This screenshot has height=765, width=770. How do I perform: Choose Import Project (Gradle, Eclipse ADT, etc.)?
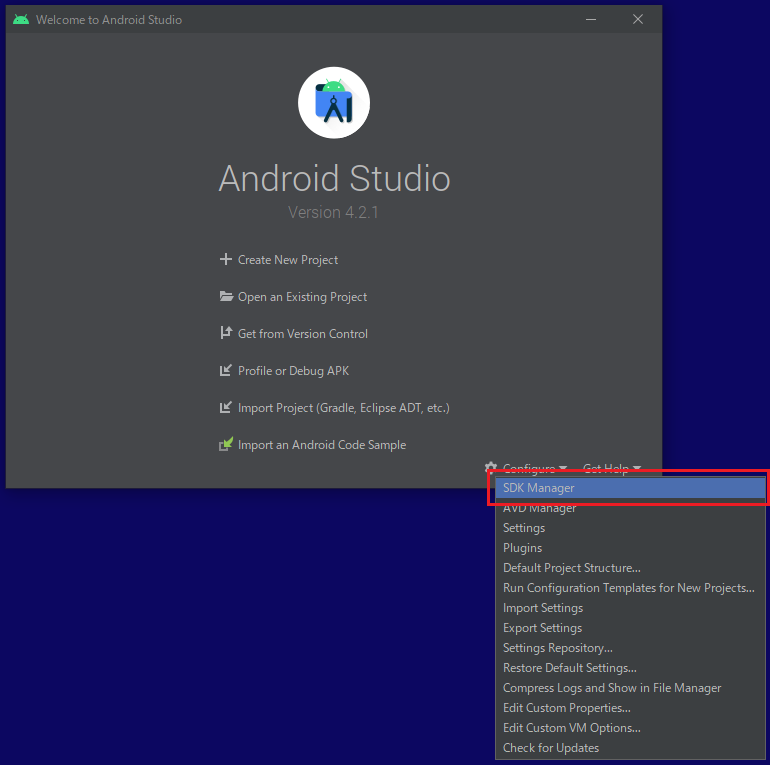pyautogui.click(x=344, y=408)
